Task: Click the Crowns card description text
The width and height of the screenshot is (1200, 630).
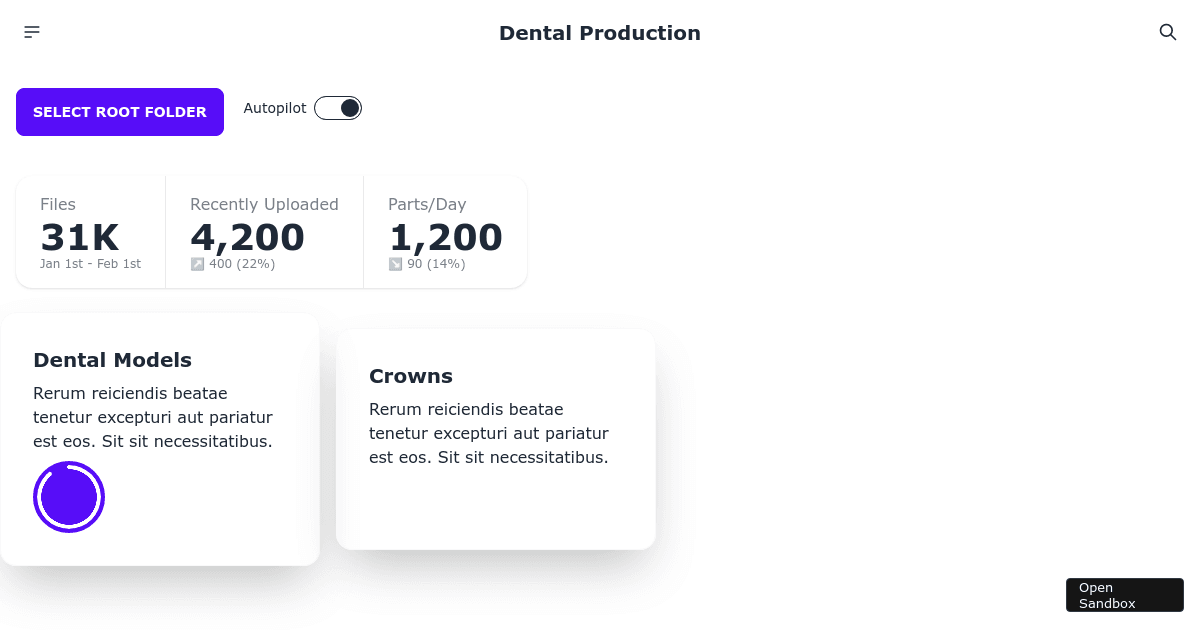Action: [x=489, y=433]
